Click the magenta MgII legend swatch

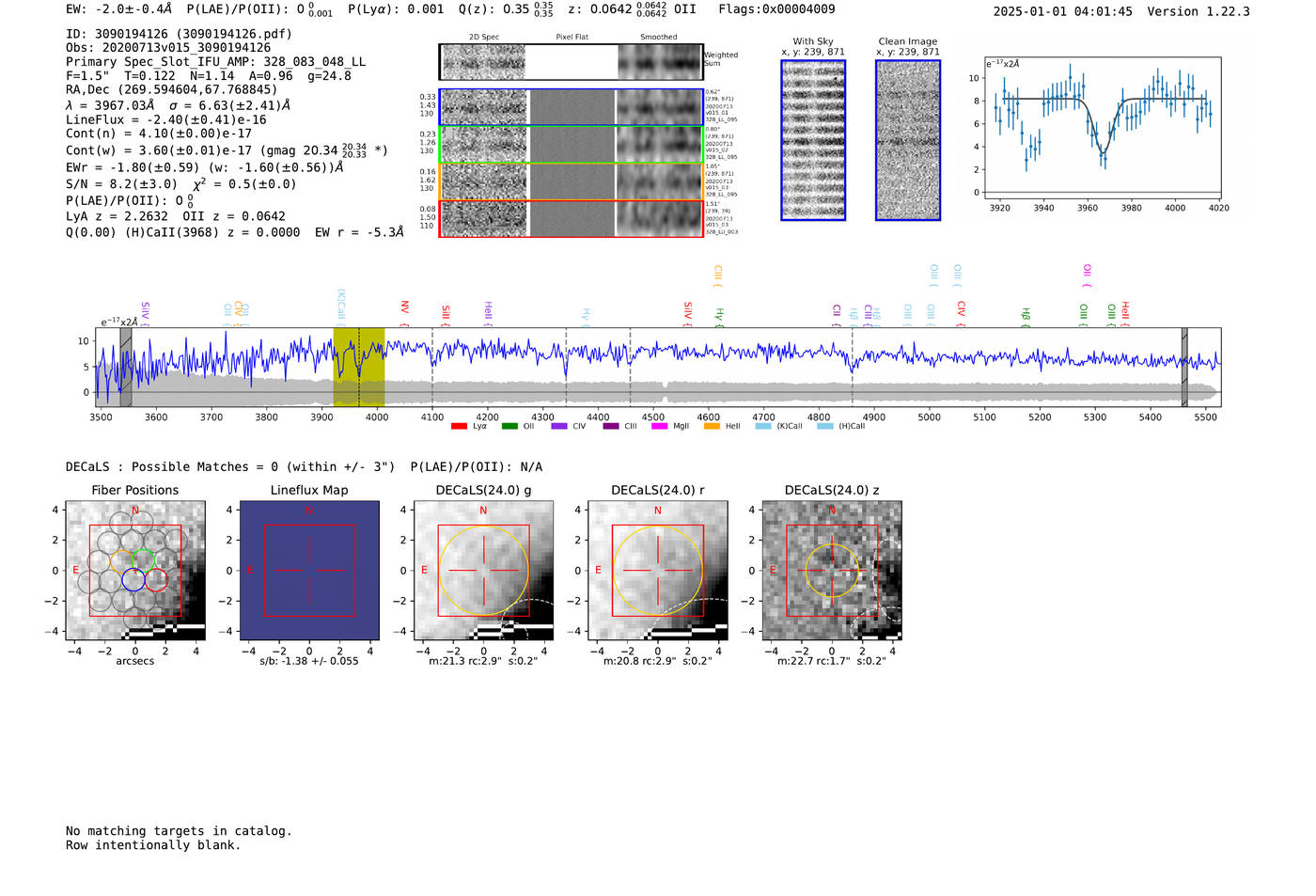tap(660, 426)
